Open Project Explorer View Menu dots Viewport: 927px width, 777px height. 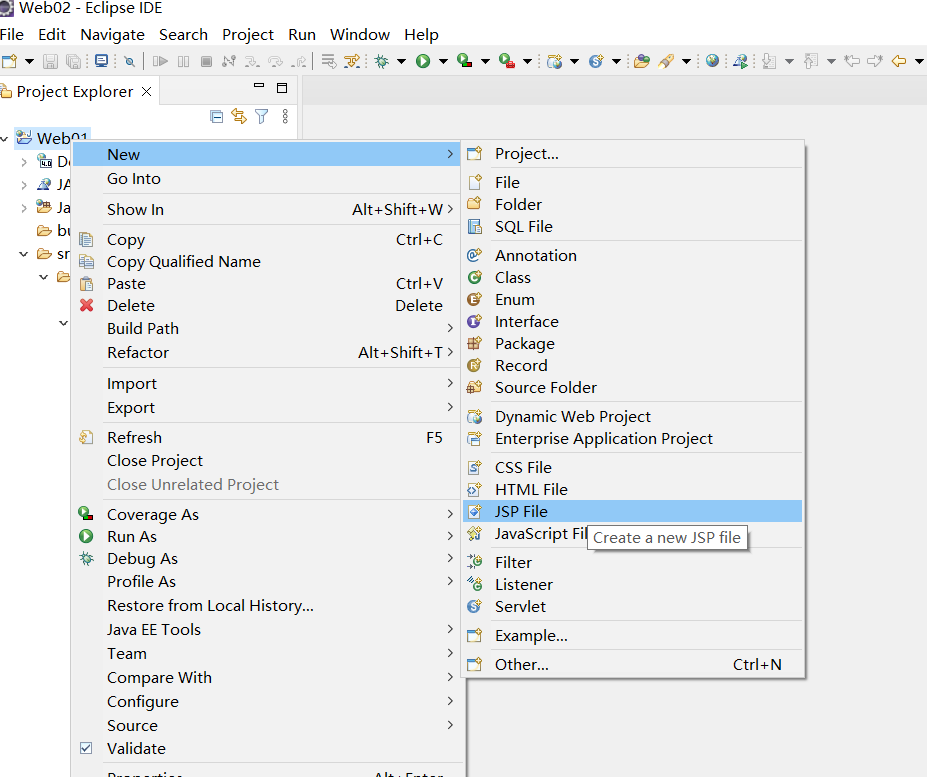[x=285, y=116]
